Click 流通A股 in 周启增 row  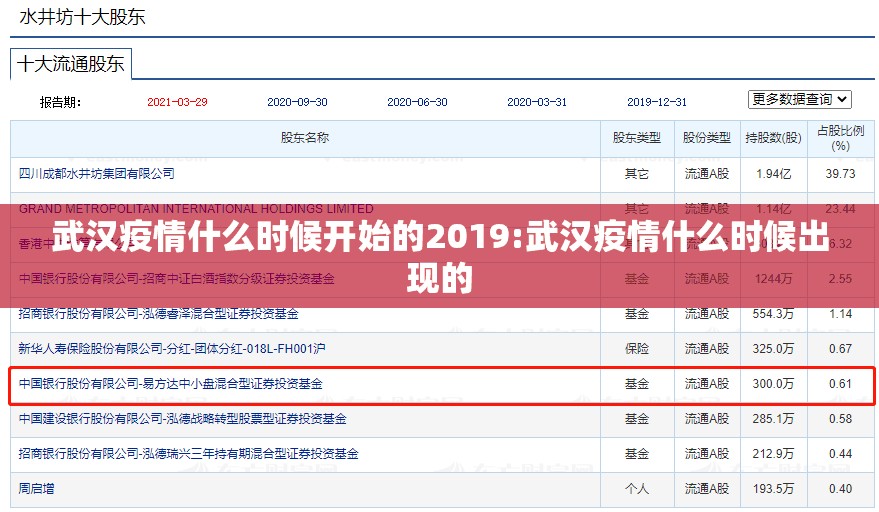coord(707,488)
